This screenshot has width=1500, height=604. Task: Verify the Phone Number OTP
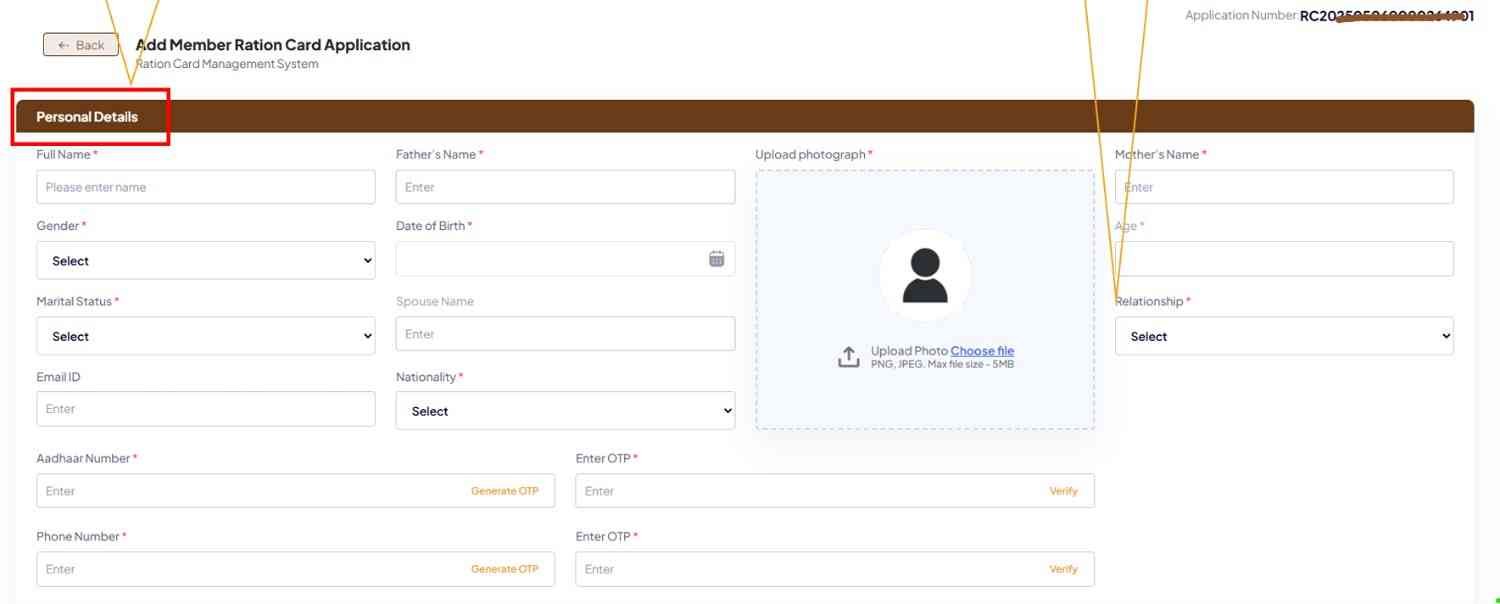tap(1064, 569)
